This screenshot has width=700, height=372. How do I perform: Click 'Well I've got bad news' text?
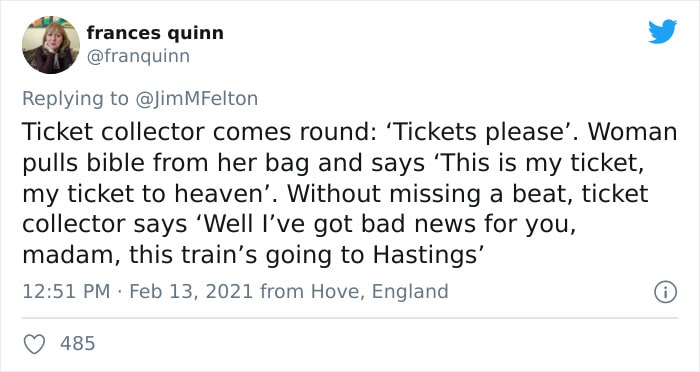point(306,224)
